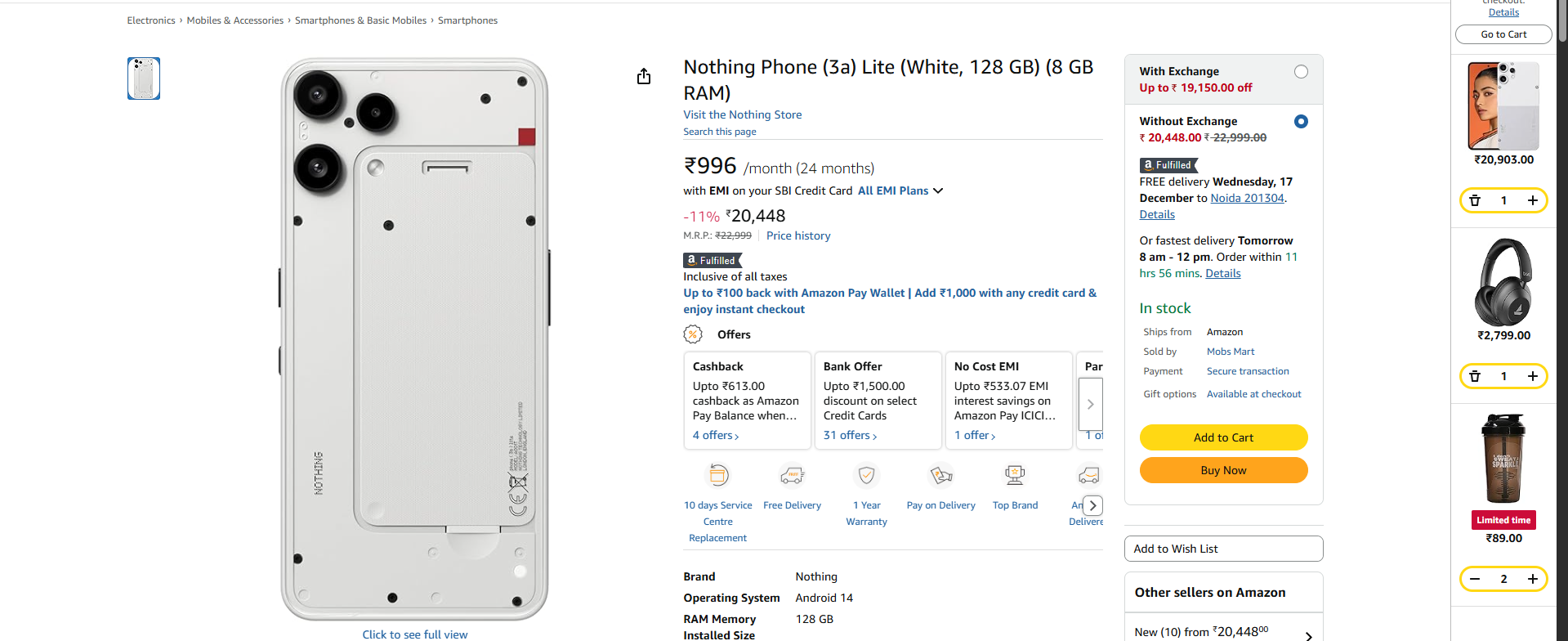Image resolution: width=1568 pixels, height=641 pixels.
Task: Select the Without Exchange radio option
Action: click(1301, 122)
